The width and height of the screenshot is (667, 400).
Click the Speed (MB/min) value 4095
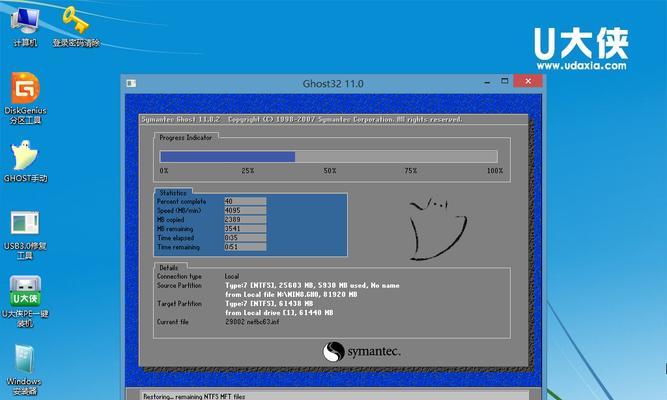(x=245, y=210)
